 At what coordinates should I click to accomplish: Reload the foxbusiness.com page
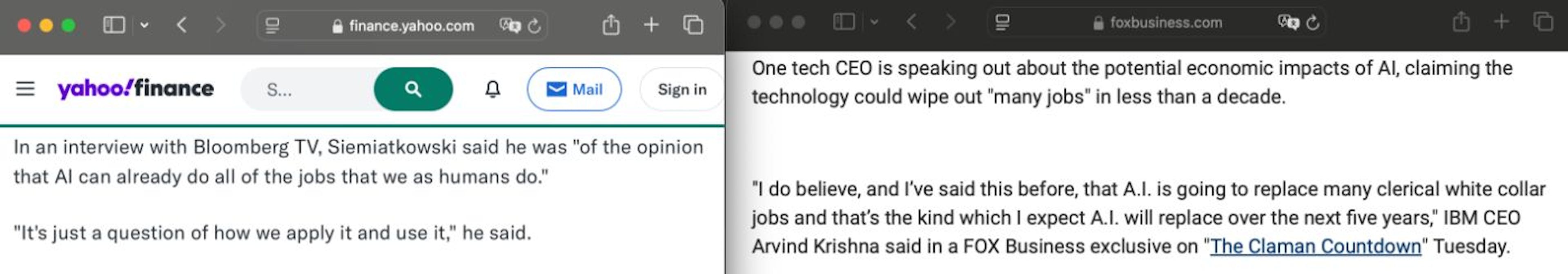pos(1312,22)
